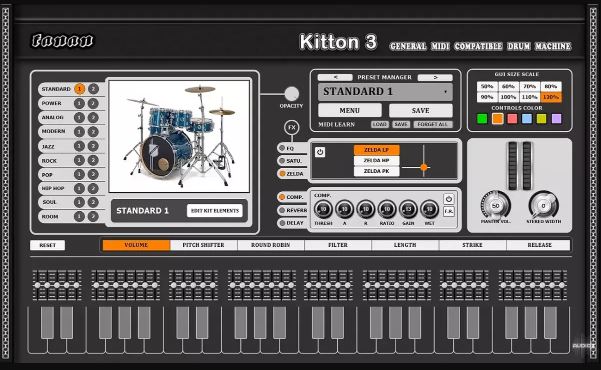The width and height of the screenshot is (601, 370).
Task: Open the STANDARD 1 preset dropdown
Action: point(385,92)
